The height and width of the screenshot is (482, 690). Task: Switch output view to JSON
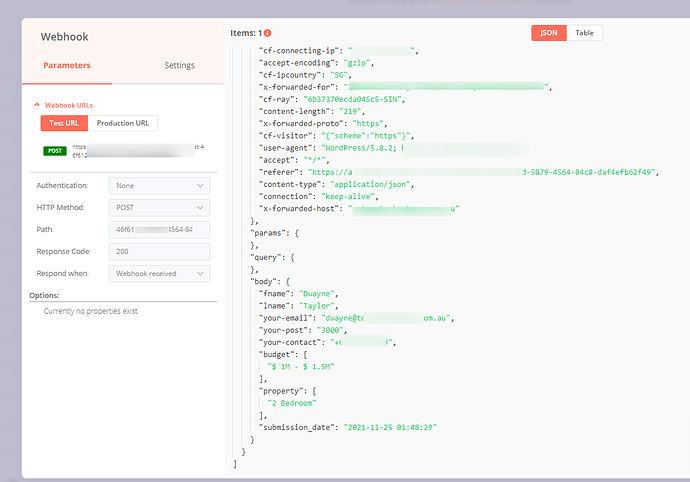549,33
